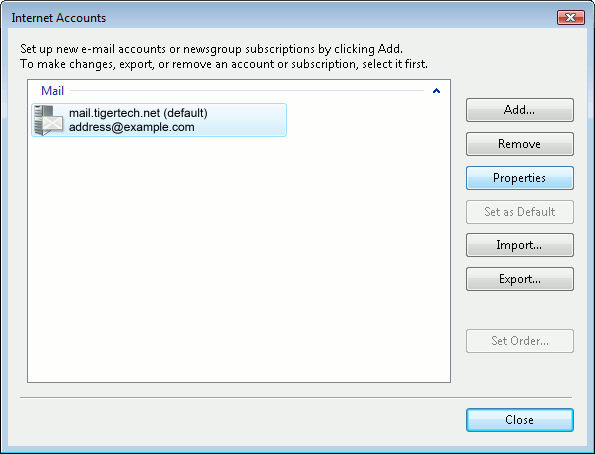Remove the selected mail account
595x454 pixels.
click(519, 144)
